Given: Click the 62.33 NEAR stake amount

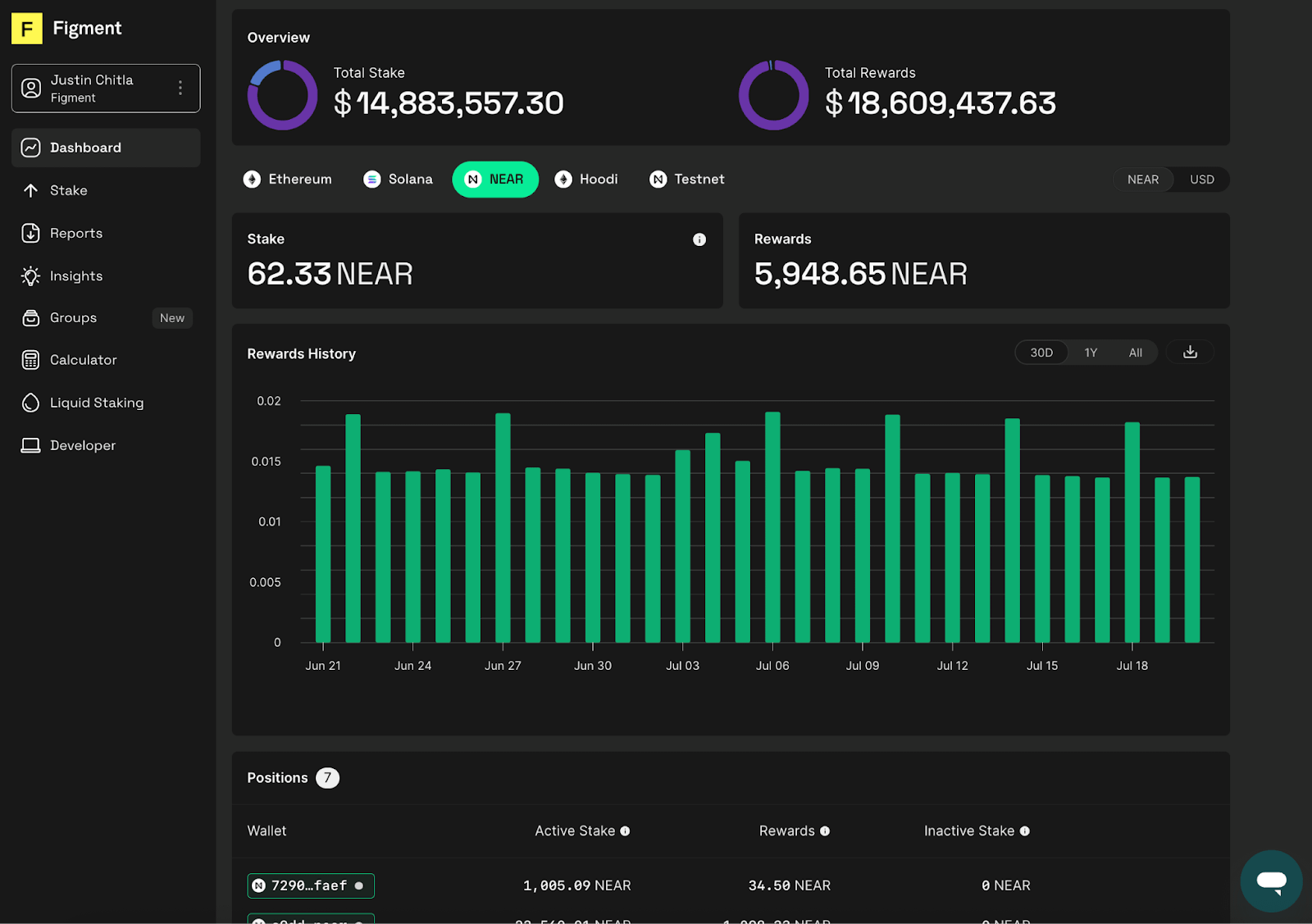Looking at the screenshot, I should tap(330, 274).
